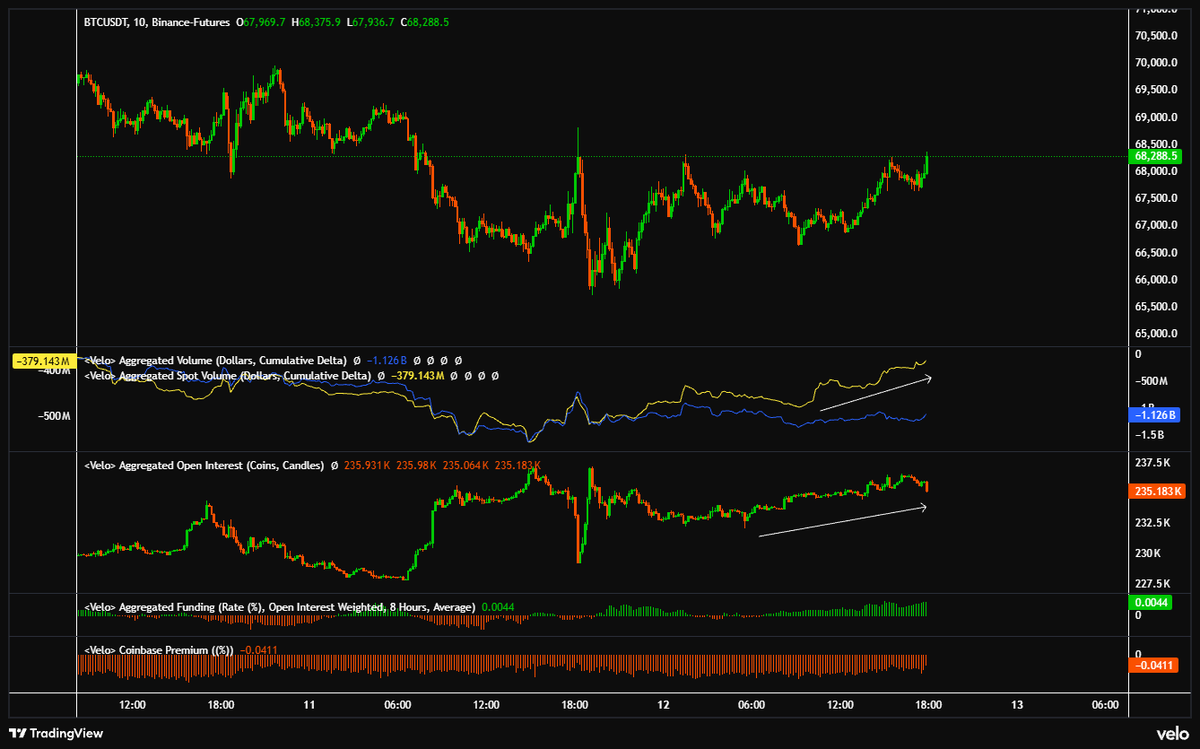The height and width of the screenshot is (749, 1200).
Task: Click the blue -1.126B axis label
Action: pos(1156,415)
